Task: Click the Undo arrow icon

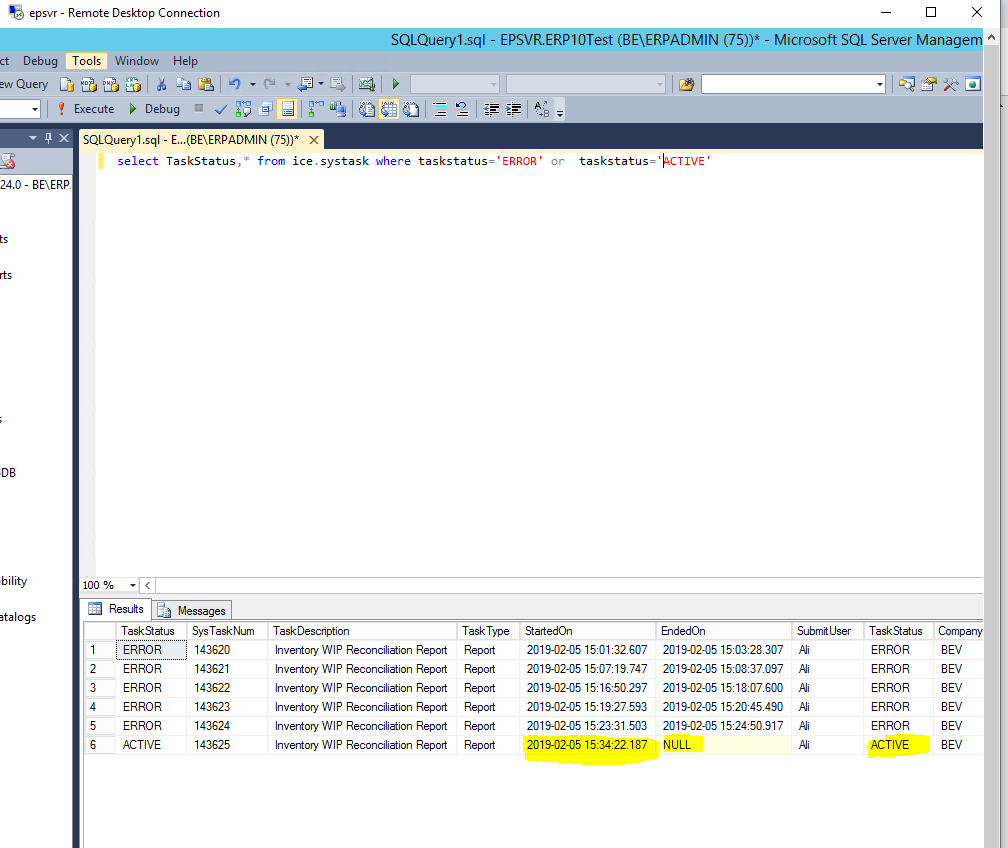Action: 235,84
